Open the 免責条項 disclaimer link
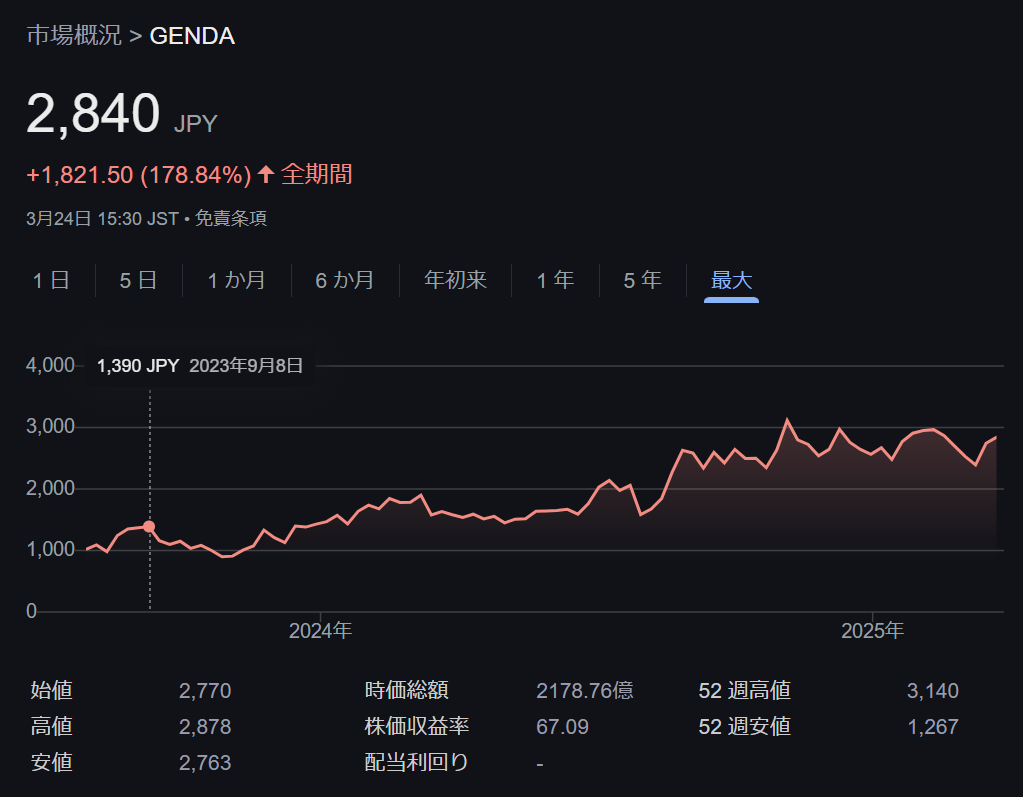Image resolution: width=1023 pixels, height=797 pixels. (x=231, y=218)
